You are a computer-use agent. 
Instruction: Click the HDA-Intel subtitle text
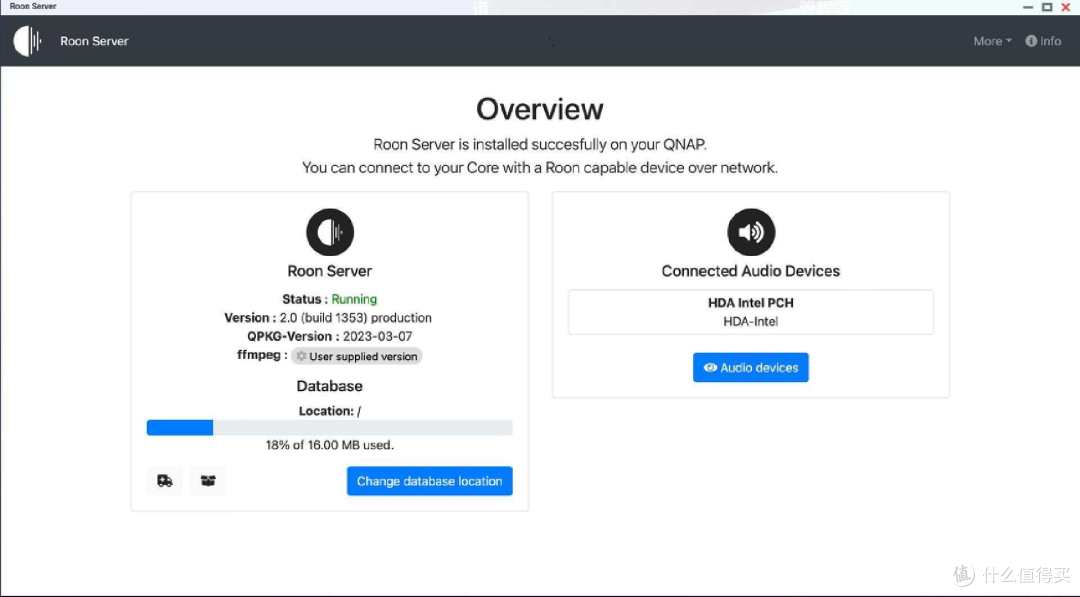pos(751,322)
